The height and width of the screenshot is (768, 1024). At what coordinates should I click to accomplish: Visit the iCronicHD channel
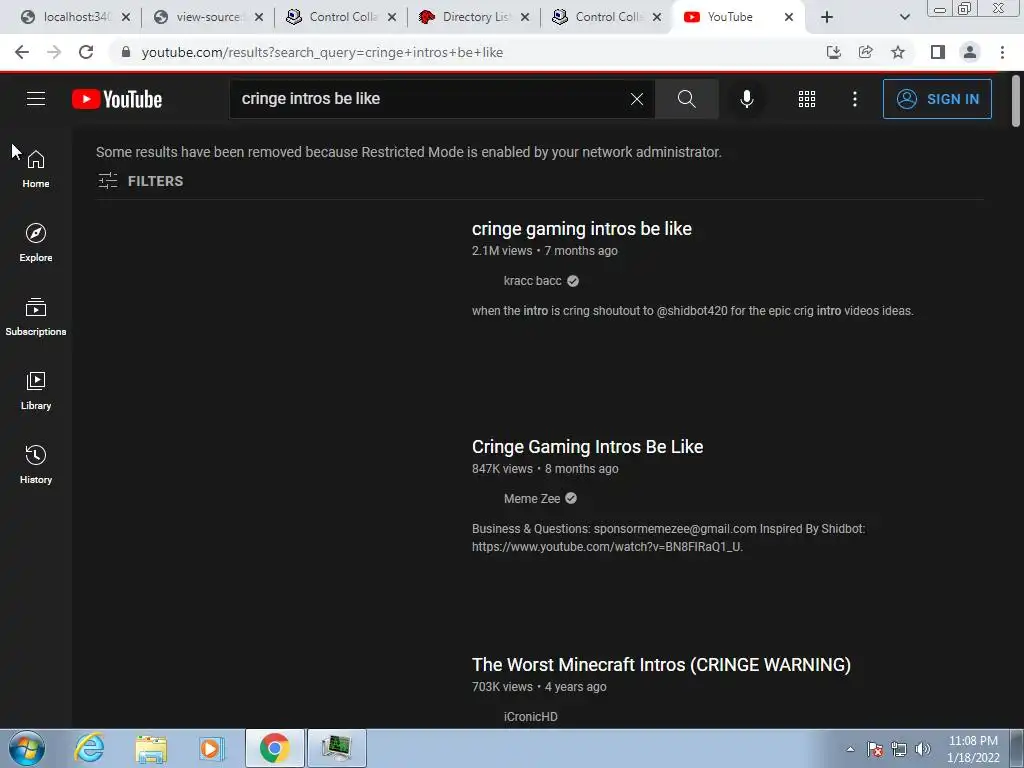(530, 716)
